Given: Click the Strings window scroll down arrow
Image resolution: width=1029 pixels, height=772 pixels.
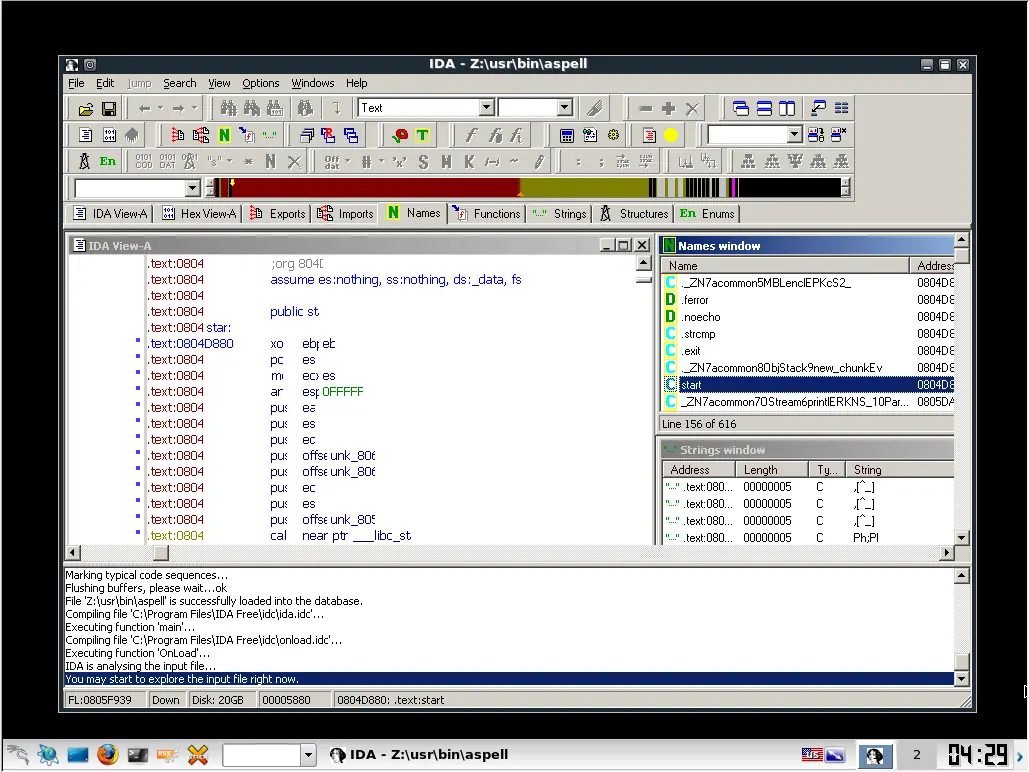Looking at the screenshot, I should click(x=961, y=538).
